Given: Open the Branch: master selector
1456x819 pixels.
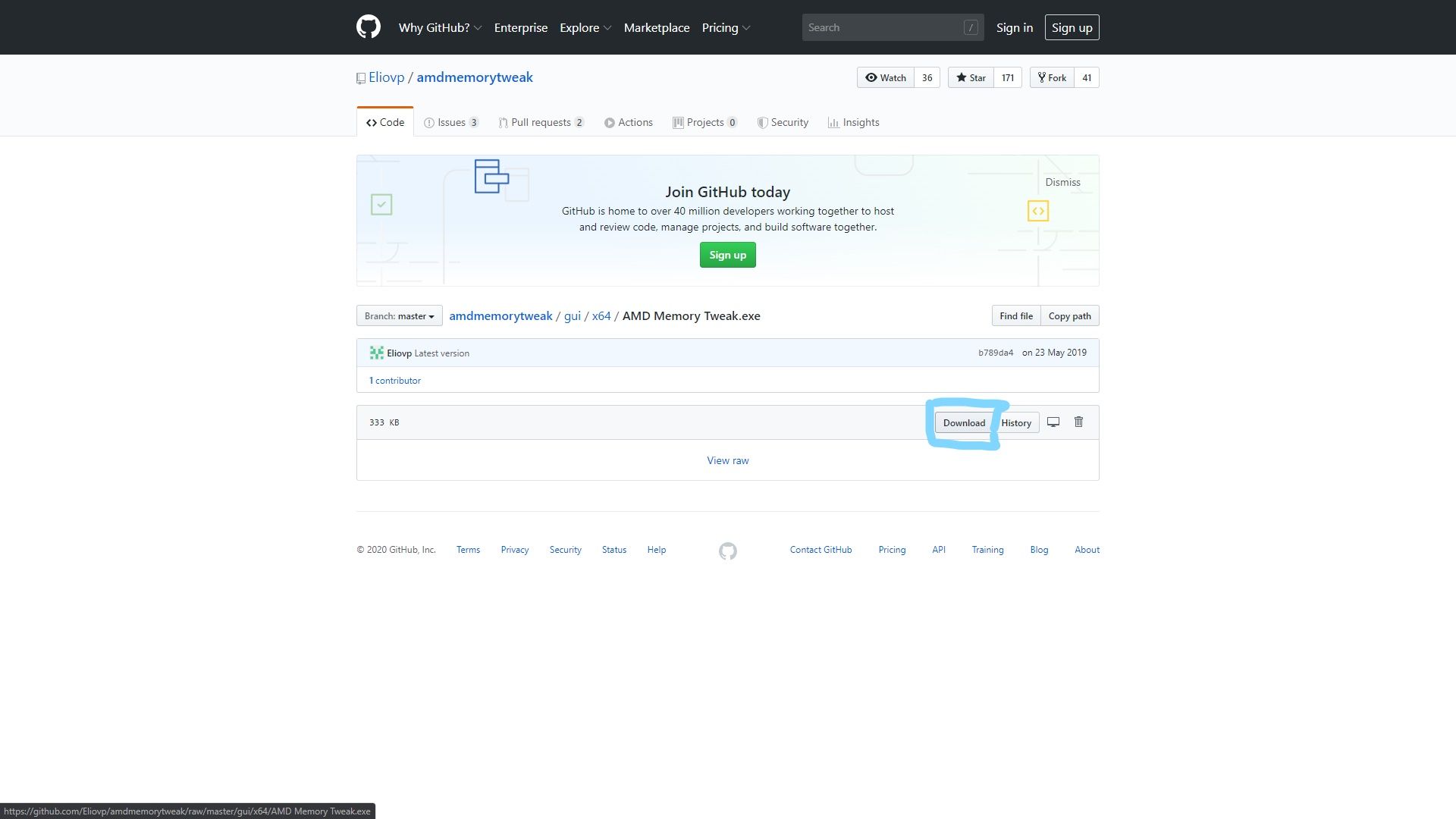Looking at the screenshot, I should [399, 316].
